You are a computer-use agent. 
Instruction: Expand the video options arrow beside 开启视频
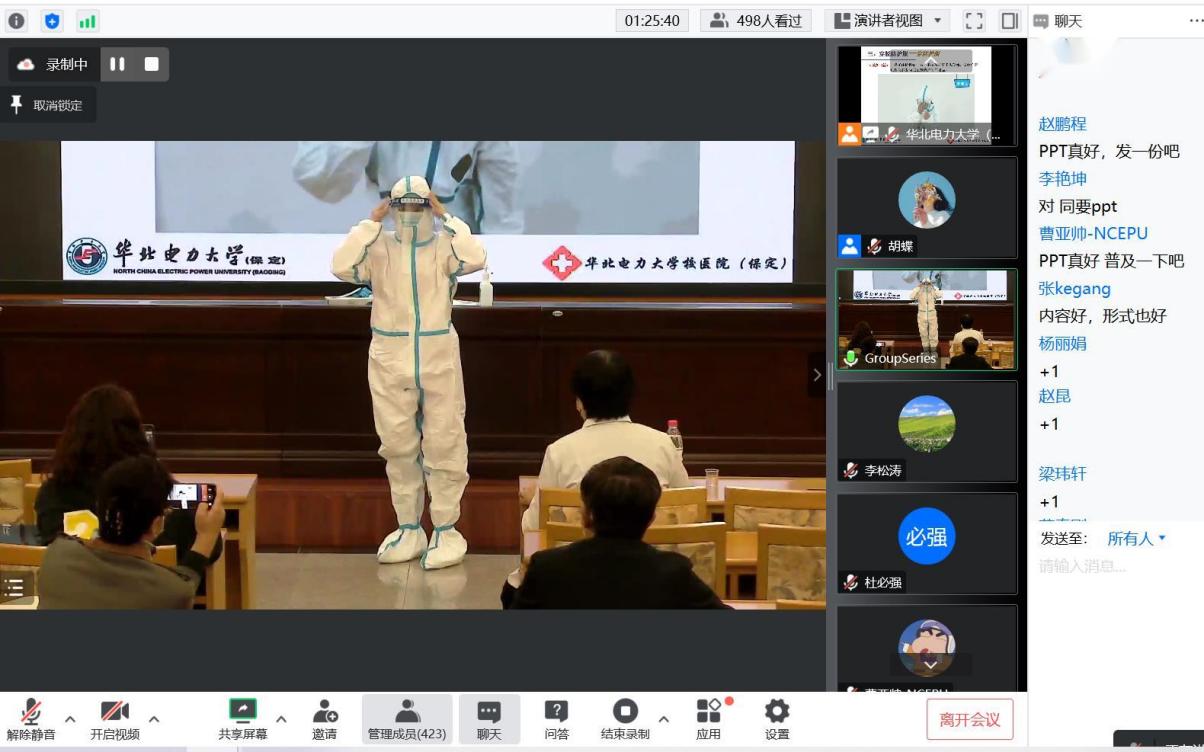coord(154,718)
